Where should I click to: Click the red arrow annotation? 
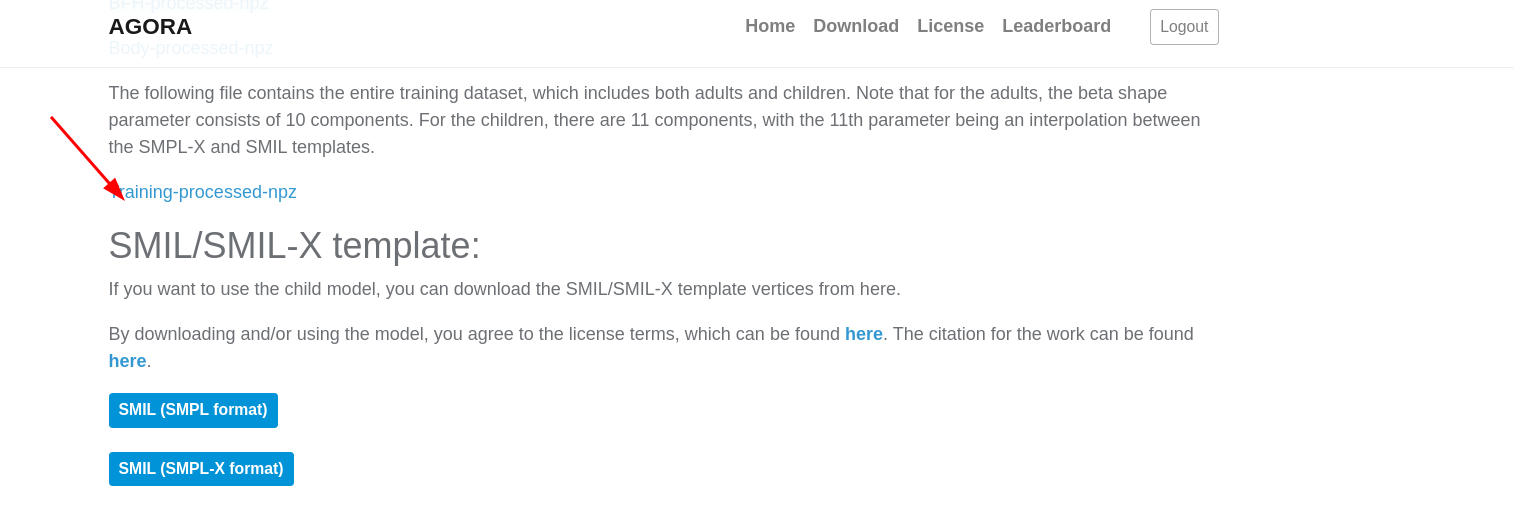point(86,157)
